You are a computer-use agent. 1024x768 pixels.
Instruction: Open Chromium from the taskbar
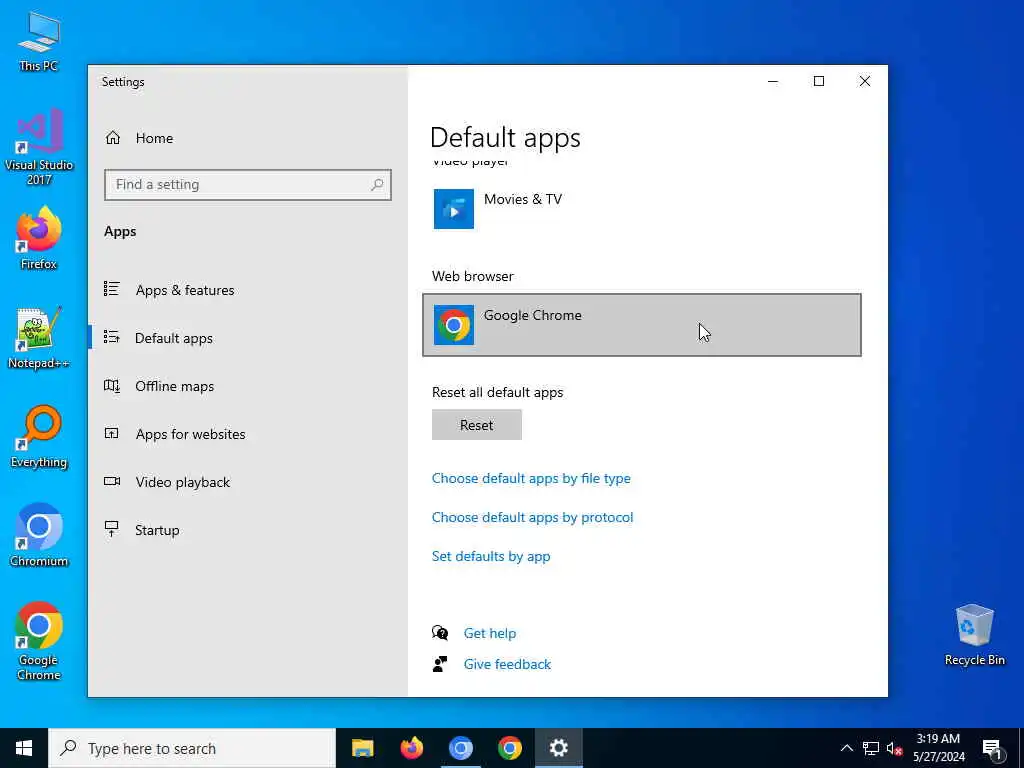point(460,748)
